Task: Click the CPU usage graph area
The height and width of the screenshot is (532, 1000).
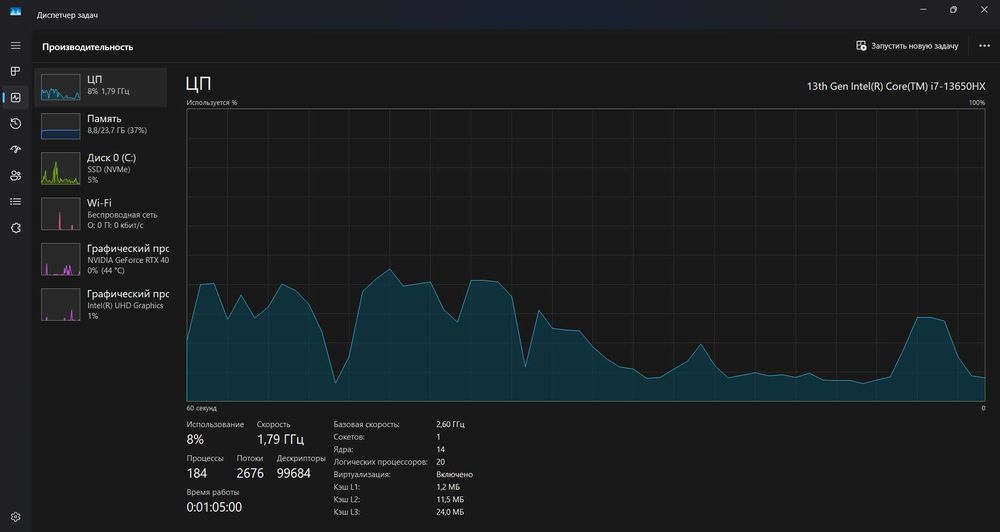Action: click(x=585, y=255)
